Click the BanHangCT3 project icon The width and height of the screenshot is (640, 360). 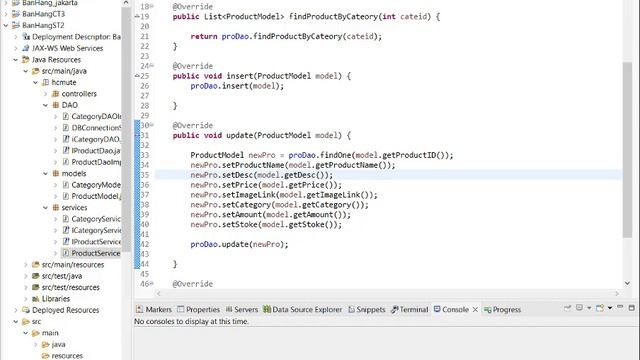click(x=16, y=14)
